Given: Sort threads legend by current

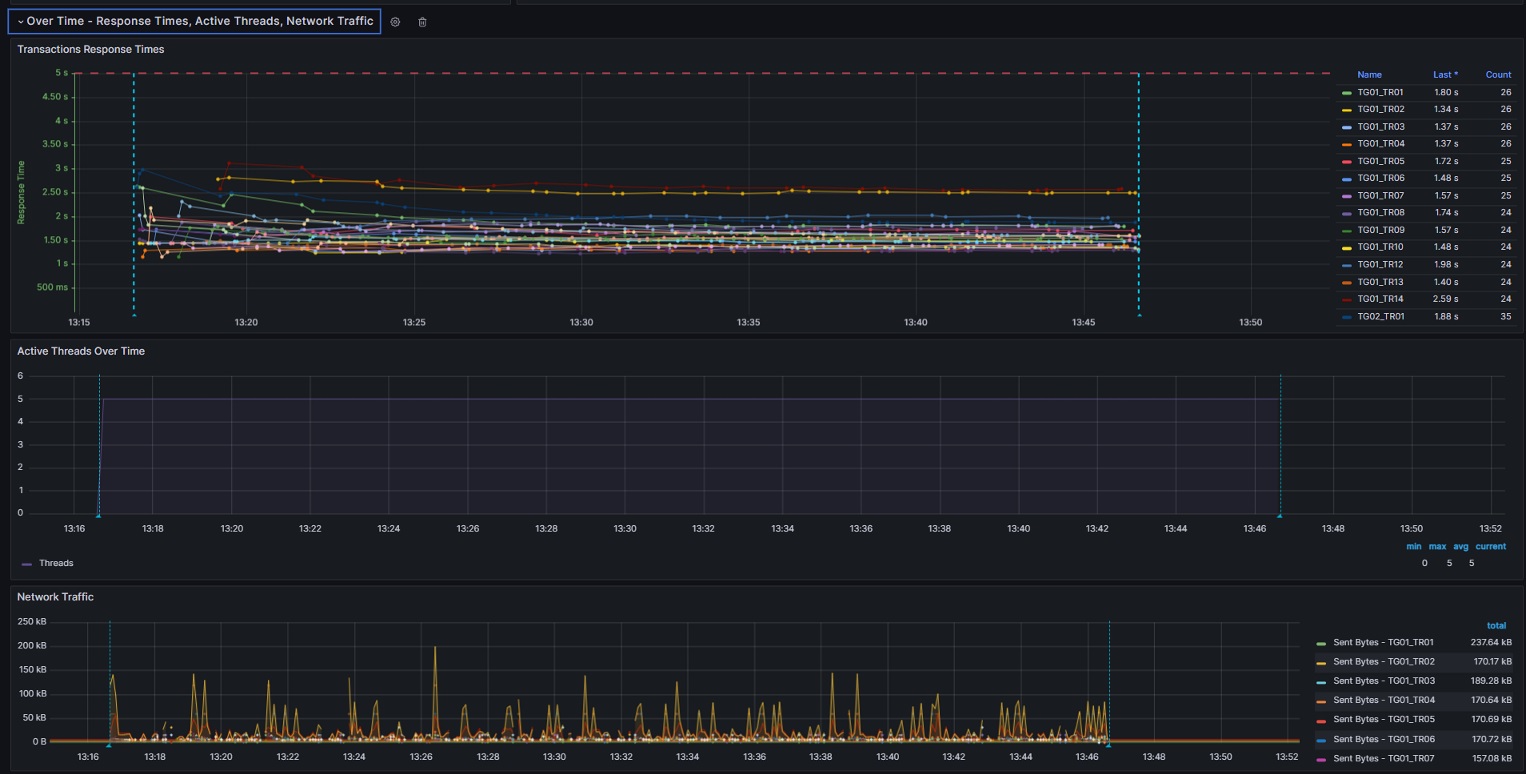Looking at the screenshot, I should point(1490,546).
